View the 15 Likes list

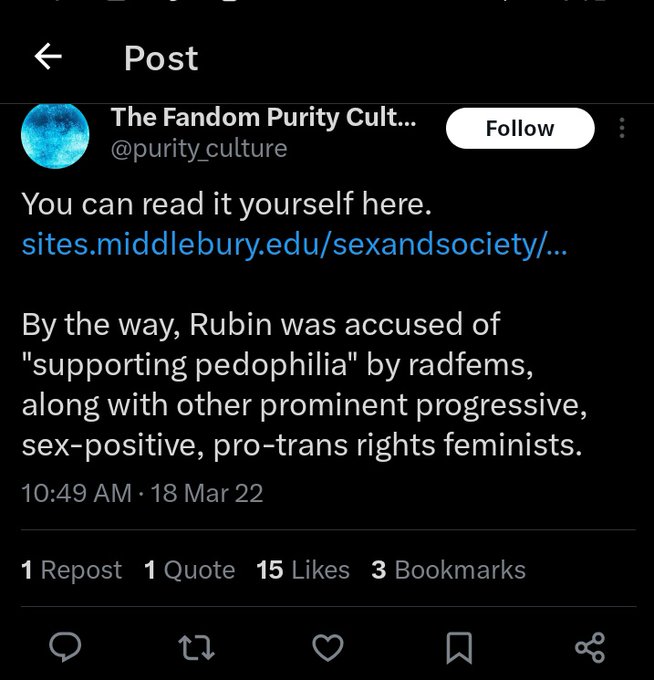303,570
